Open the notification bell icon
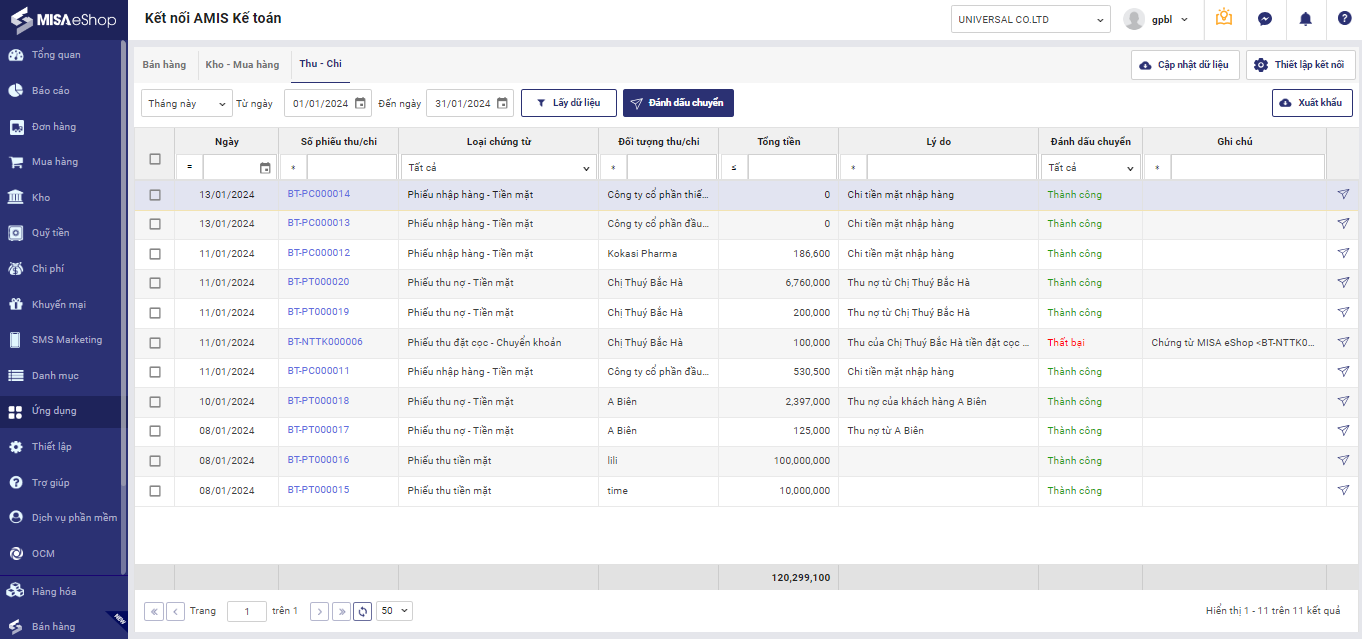This screenshot has width=1362, height=639. [x=1305, y=19]
